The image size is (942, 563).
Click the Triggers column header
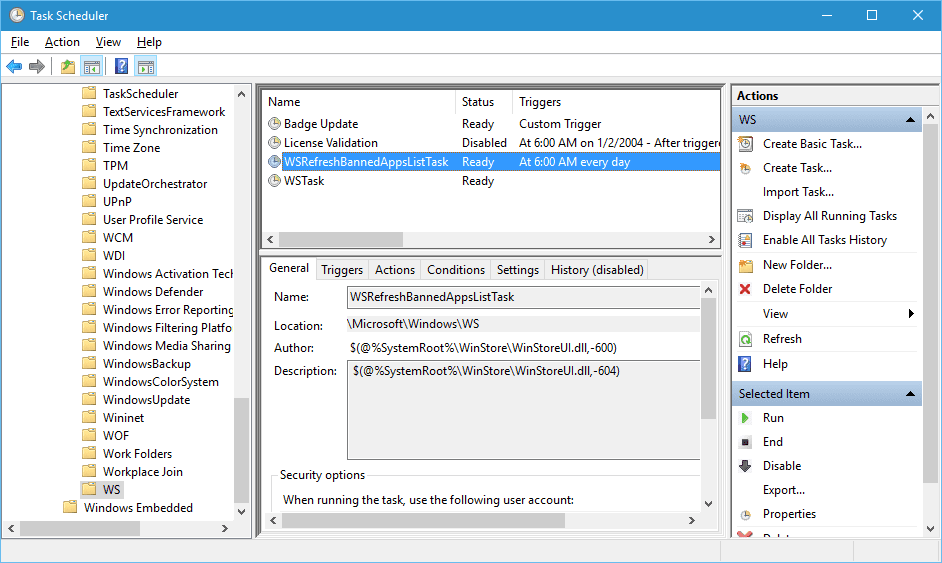click(x=616, y=102)
